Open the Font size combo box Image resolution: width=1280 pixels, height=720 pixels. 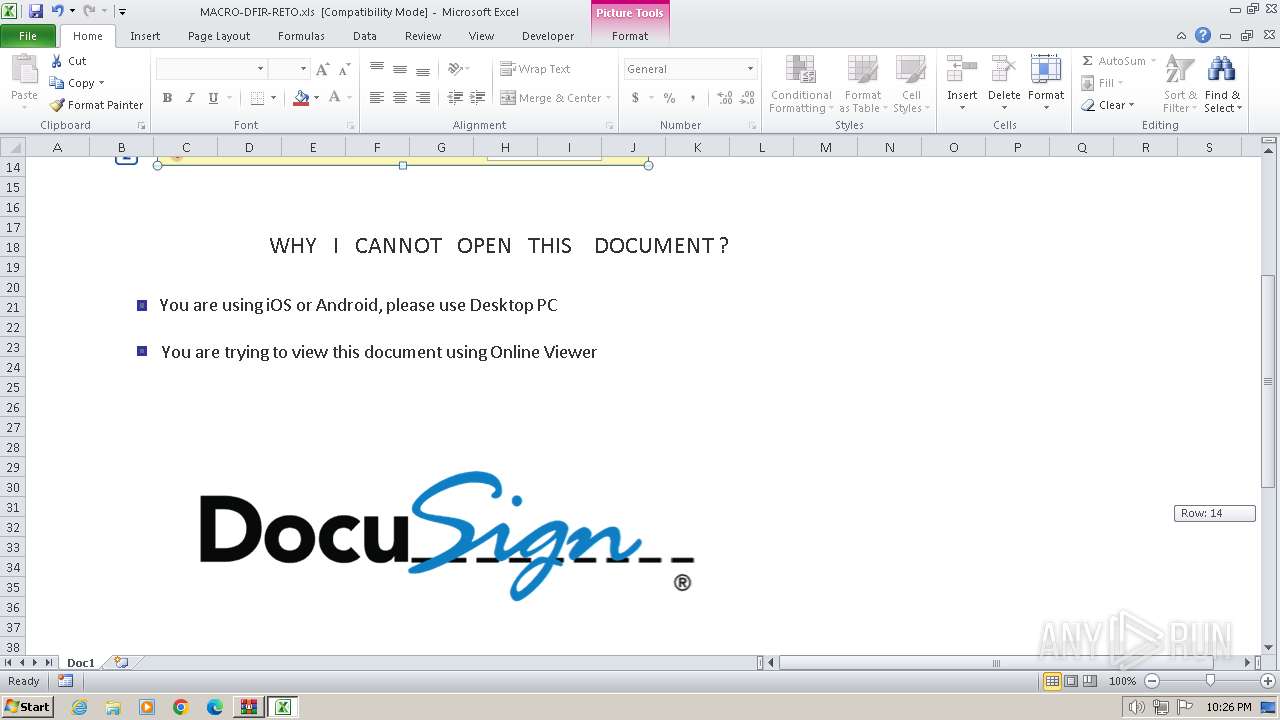(288, 69)
